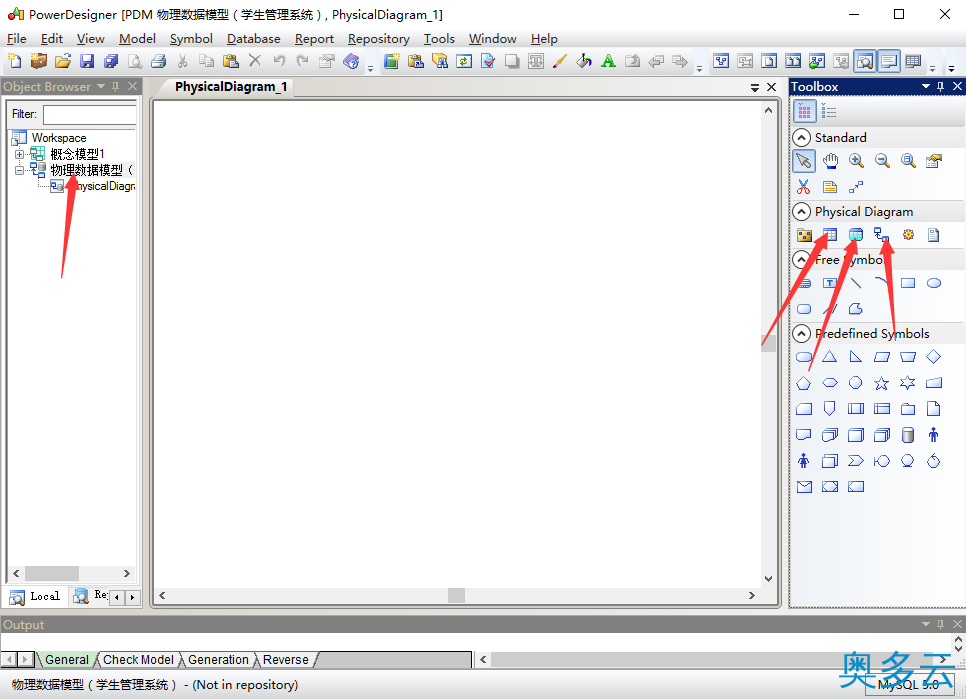This screenshot has height=699, width=966.
Task: Select the Local tab in Object Browser
Action: coord(36,596)
